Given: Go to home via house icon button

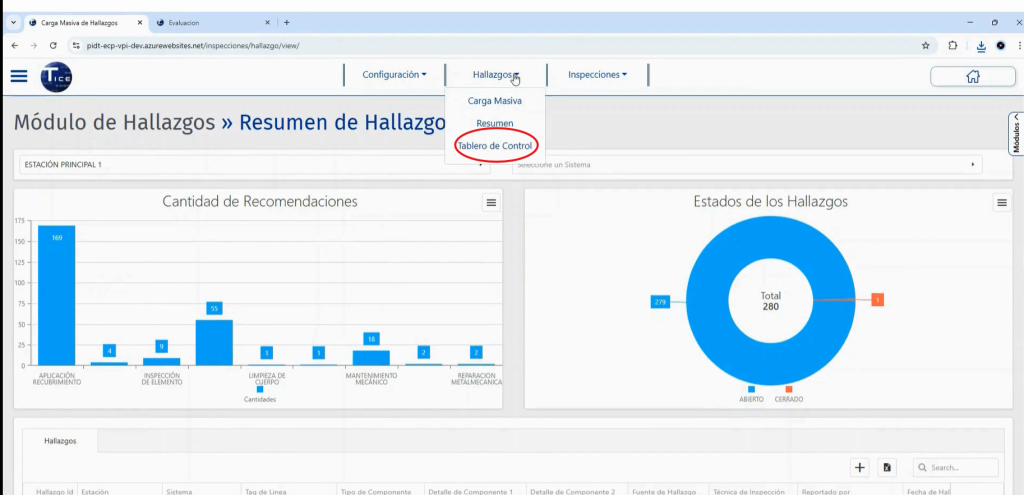Looking at the screenshot, I should 972,76.
